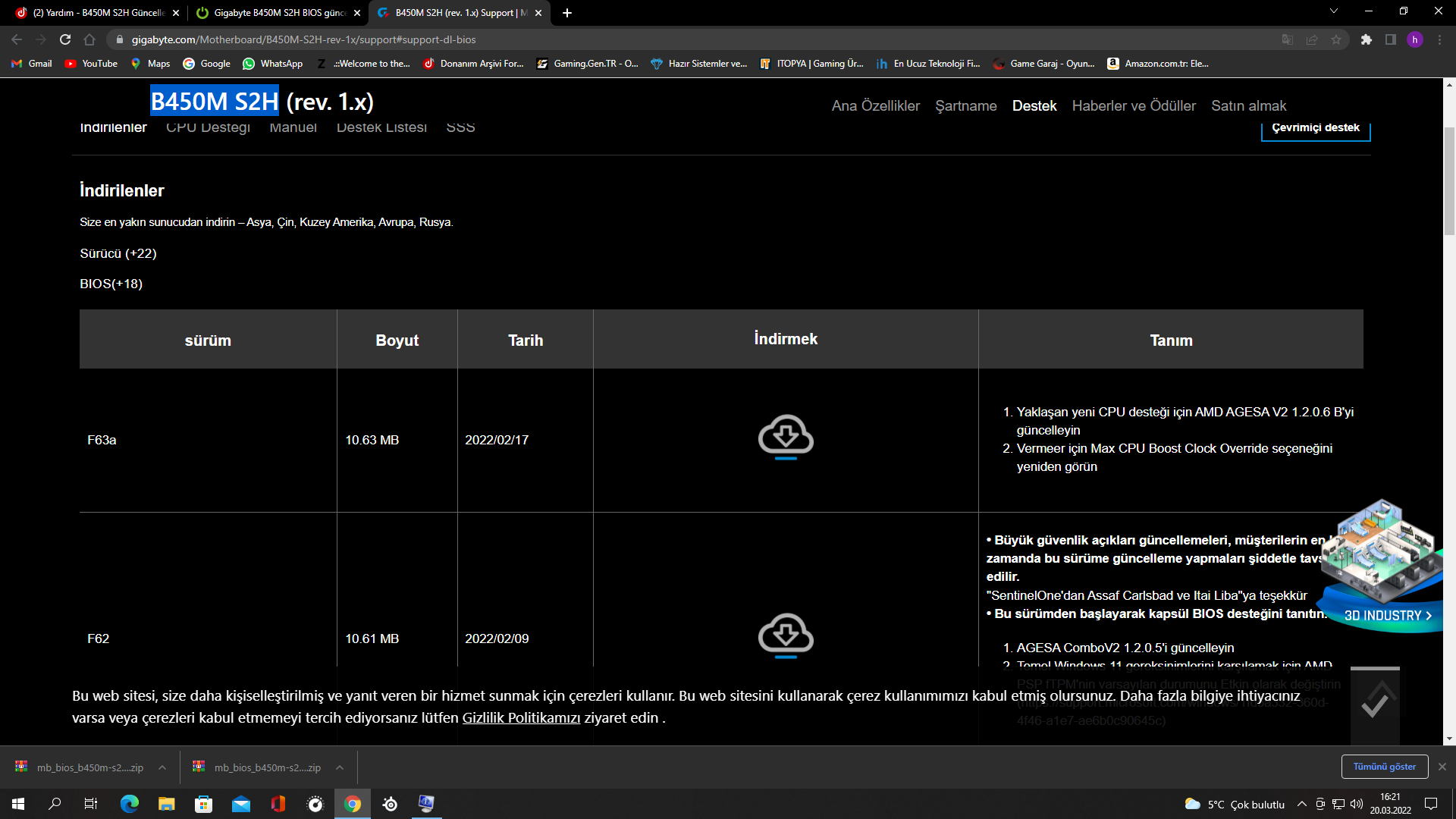Open browser home page
The height and width of the screenshot is (819, 1456).
coord(89,39)
